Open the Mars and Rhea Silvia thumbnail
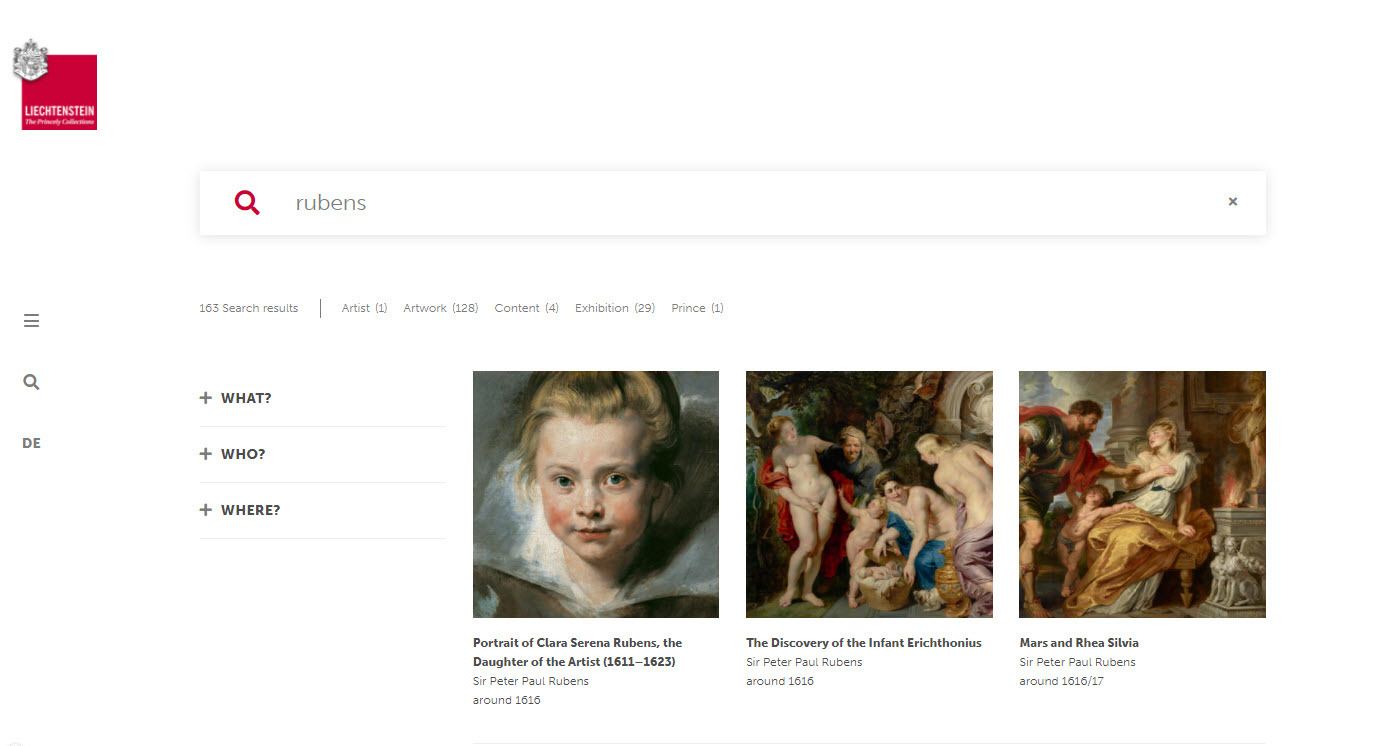 click(x=1142, y=494)
